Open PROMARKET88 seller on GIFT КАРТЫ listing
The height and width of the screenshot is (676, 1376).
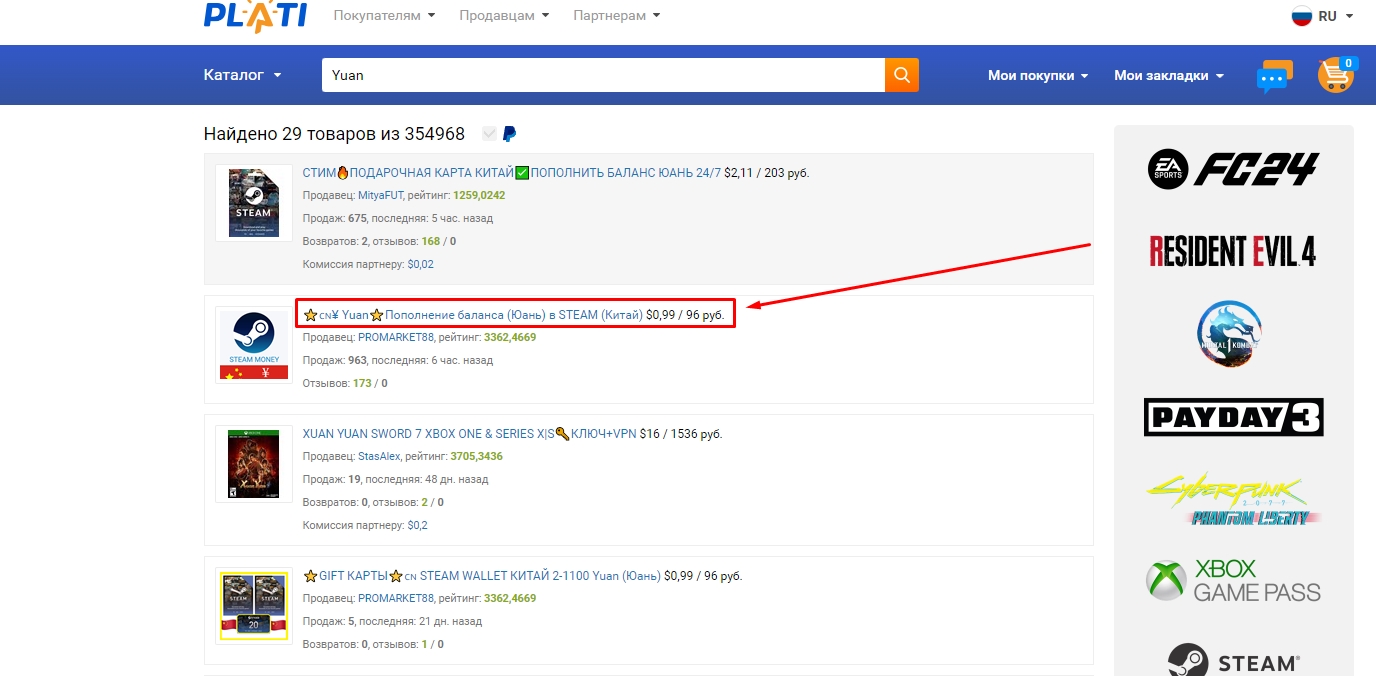tap(396, 599)
